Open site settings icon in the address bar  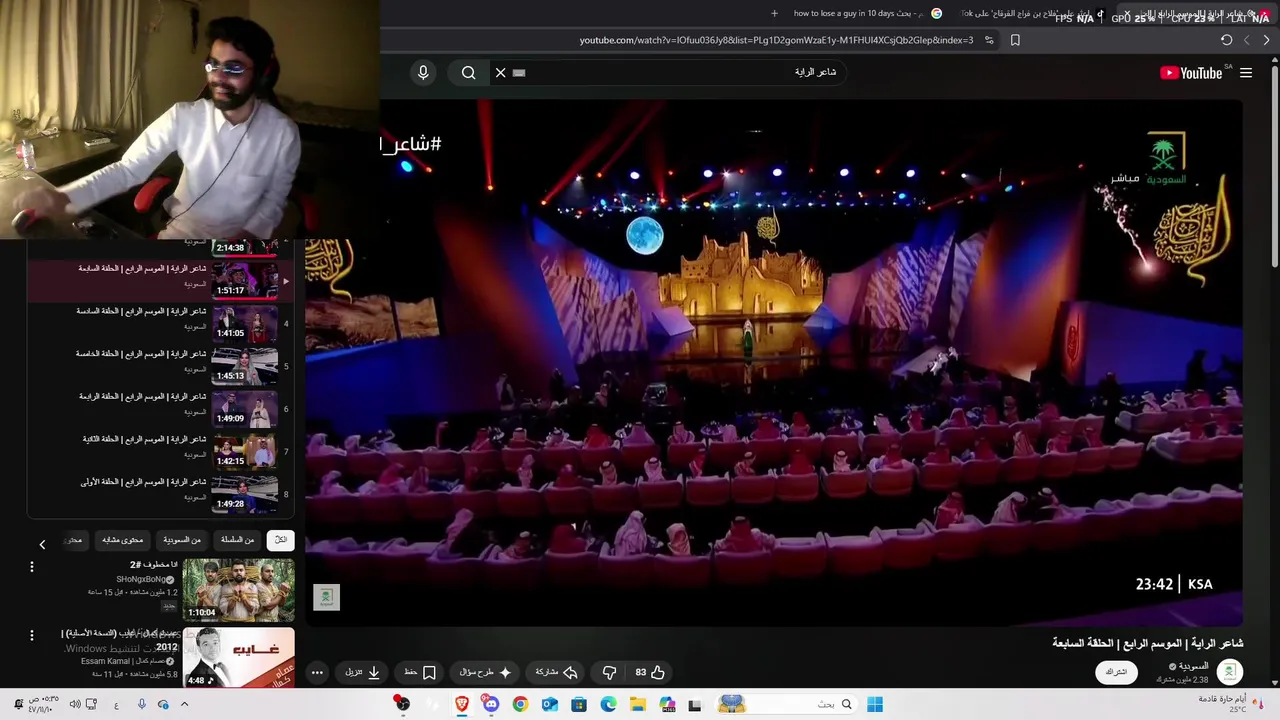989,40
